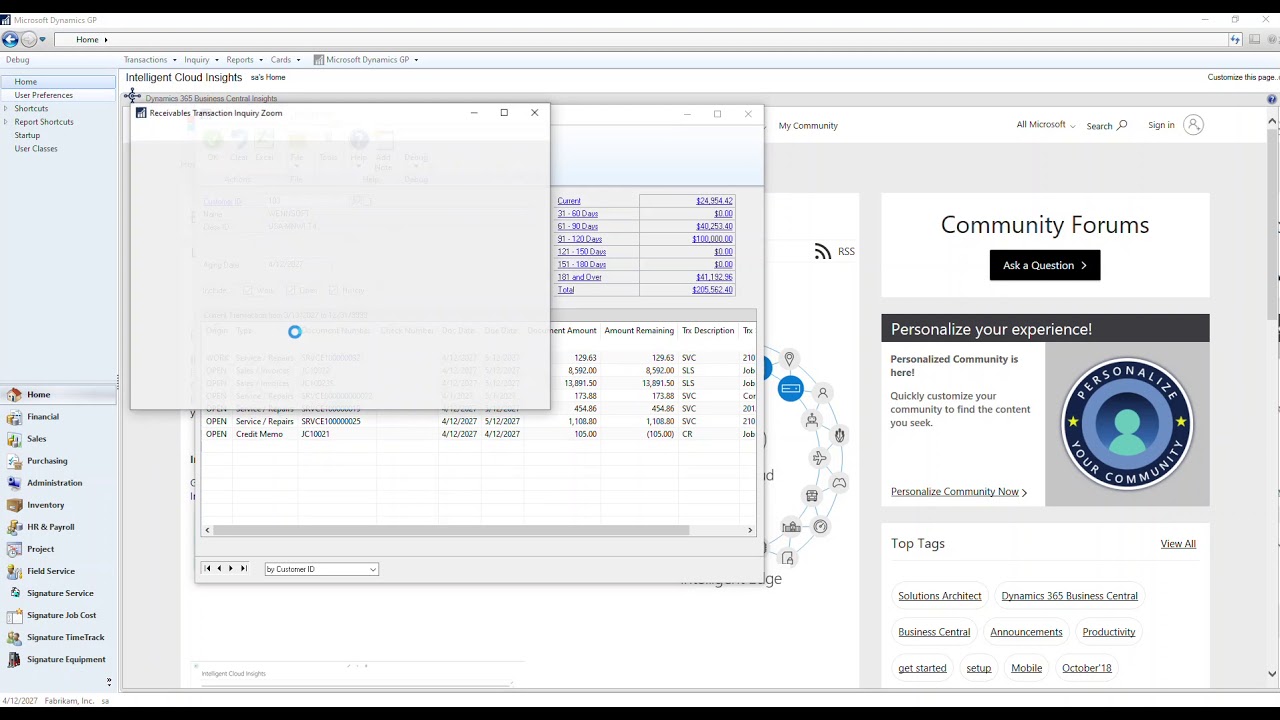Open the Inquiry menu

tap(200, 60)
